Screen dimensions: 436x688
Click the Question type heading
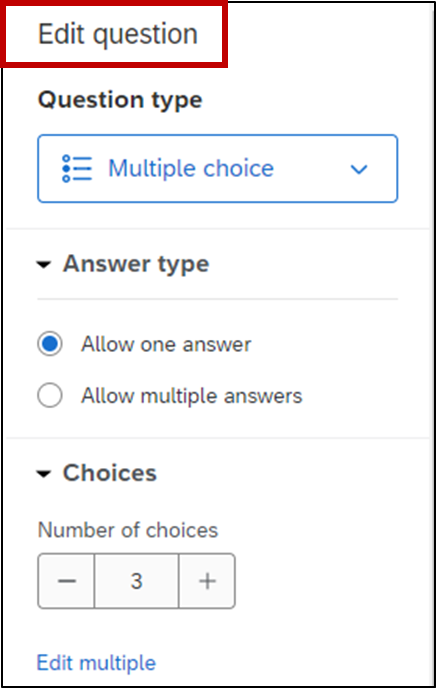[x=120, y=100]
